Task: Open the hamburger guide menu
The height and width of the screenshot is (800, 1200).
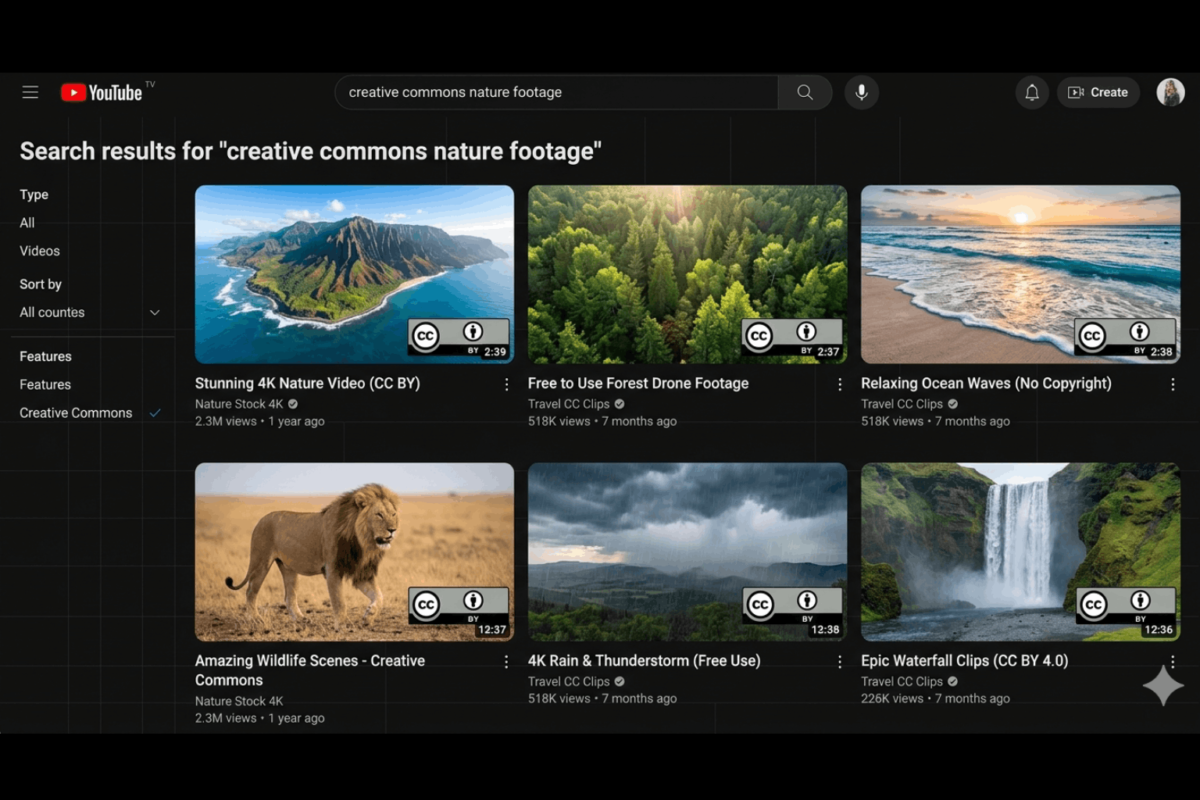Action: (x=30, y=92)
